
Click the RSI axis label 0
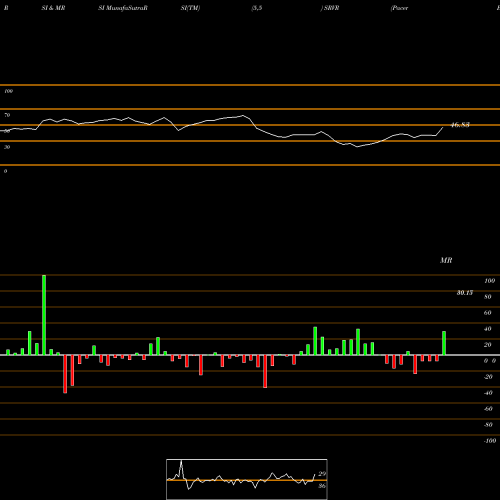[5, 171]
